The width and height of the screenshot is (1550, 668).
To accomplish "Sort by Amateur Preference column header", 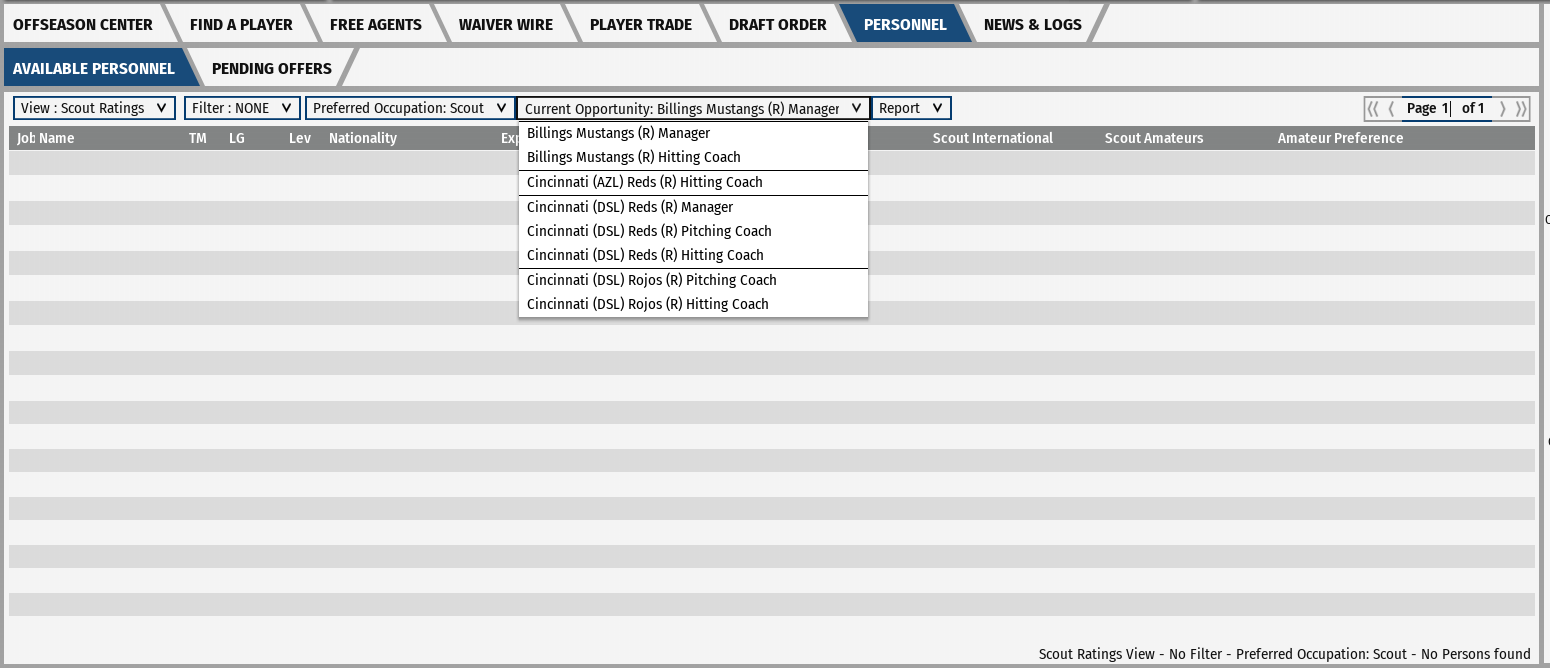I will [x=1340, y=138].
